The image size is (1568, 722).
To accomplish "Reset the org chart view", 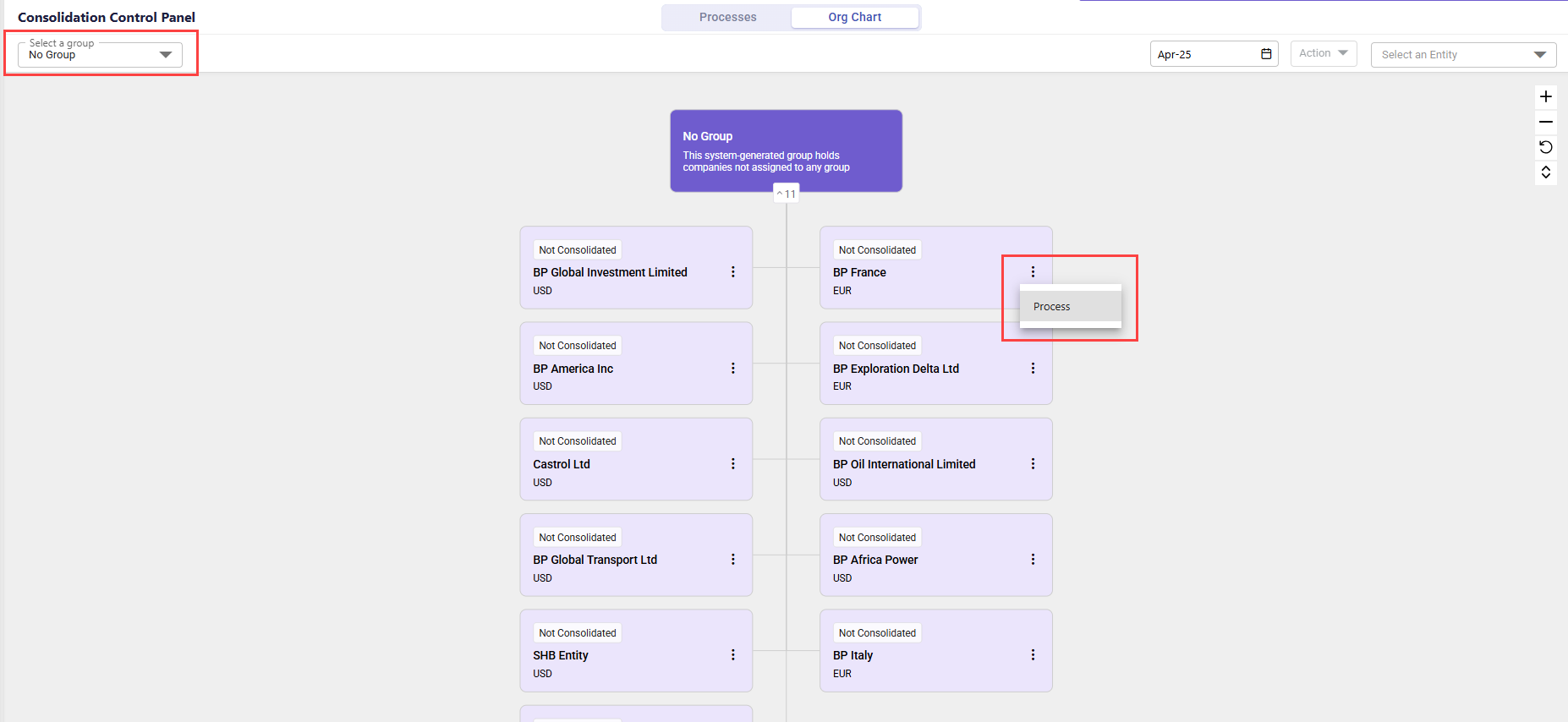I will (1545, 147).
